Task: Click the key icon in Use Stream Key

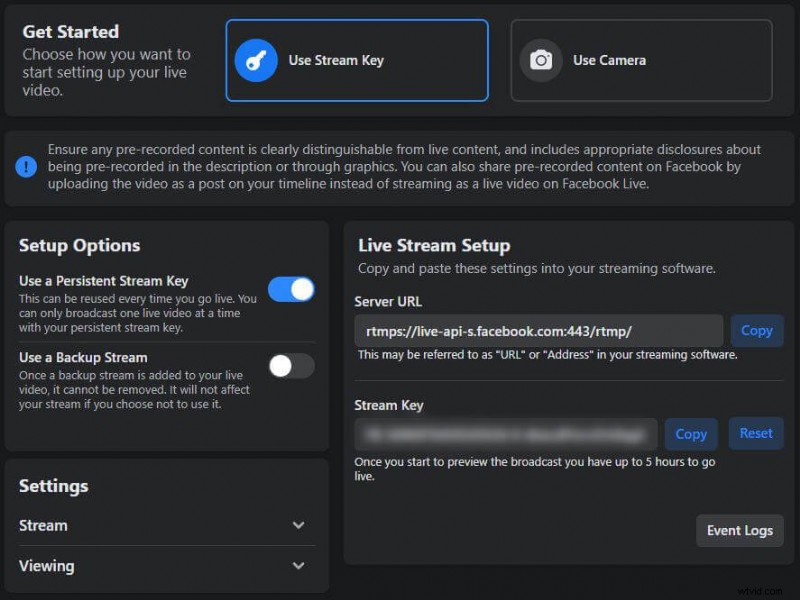Action: pos(256,60)
